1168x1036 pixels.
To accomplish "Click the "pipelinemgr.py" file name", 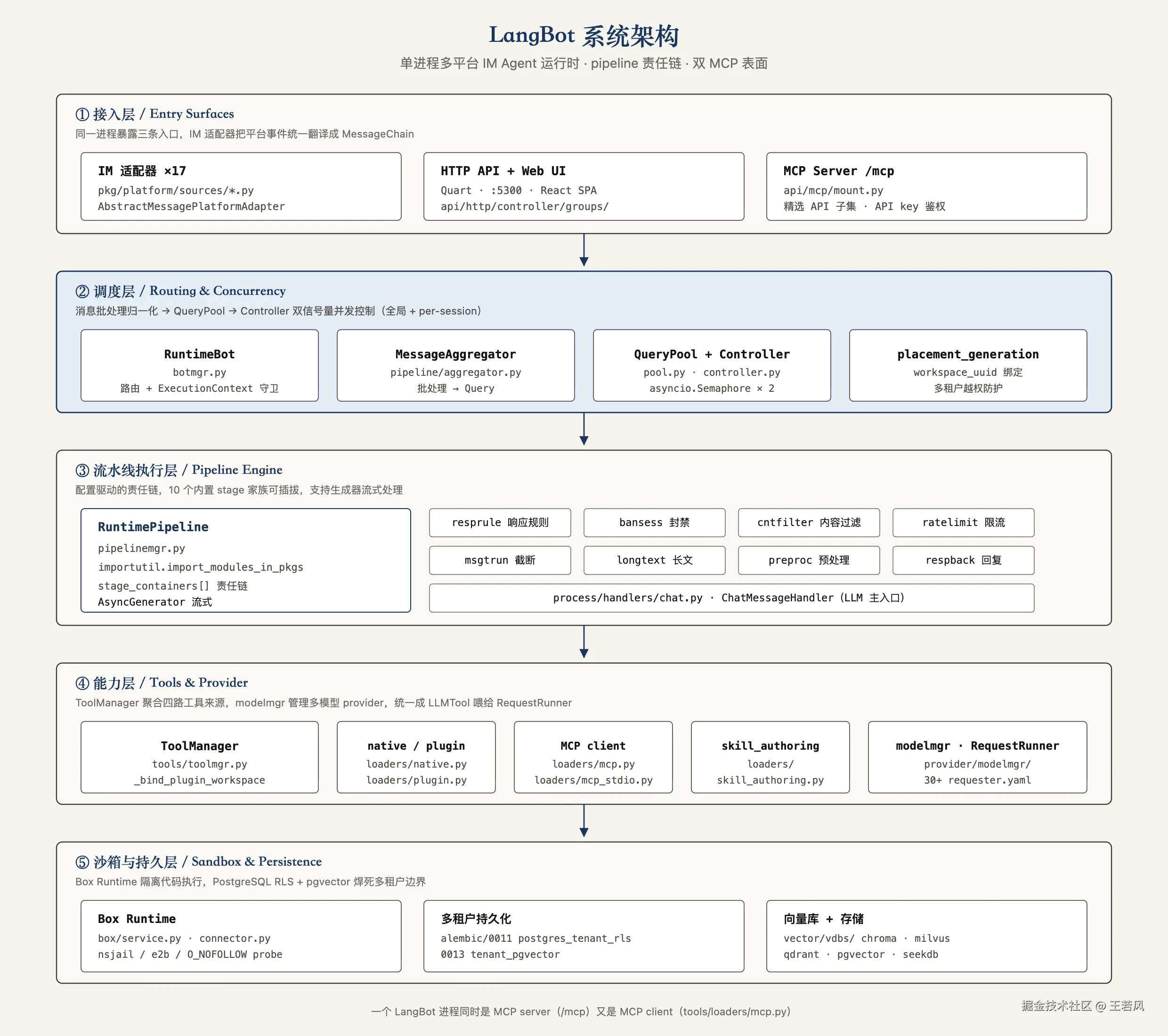I will 141,548.
